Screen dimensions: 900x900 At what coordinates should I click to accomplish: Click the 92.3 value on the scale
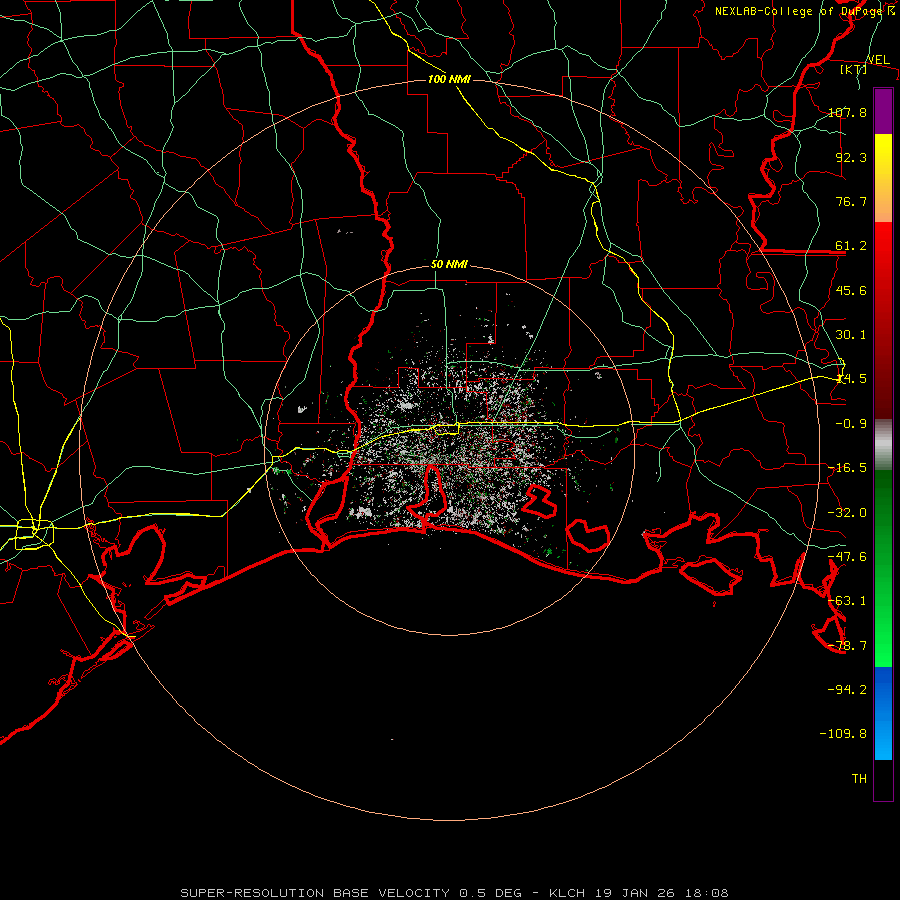851,157
